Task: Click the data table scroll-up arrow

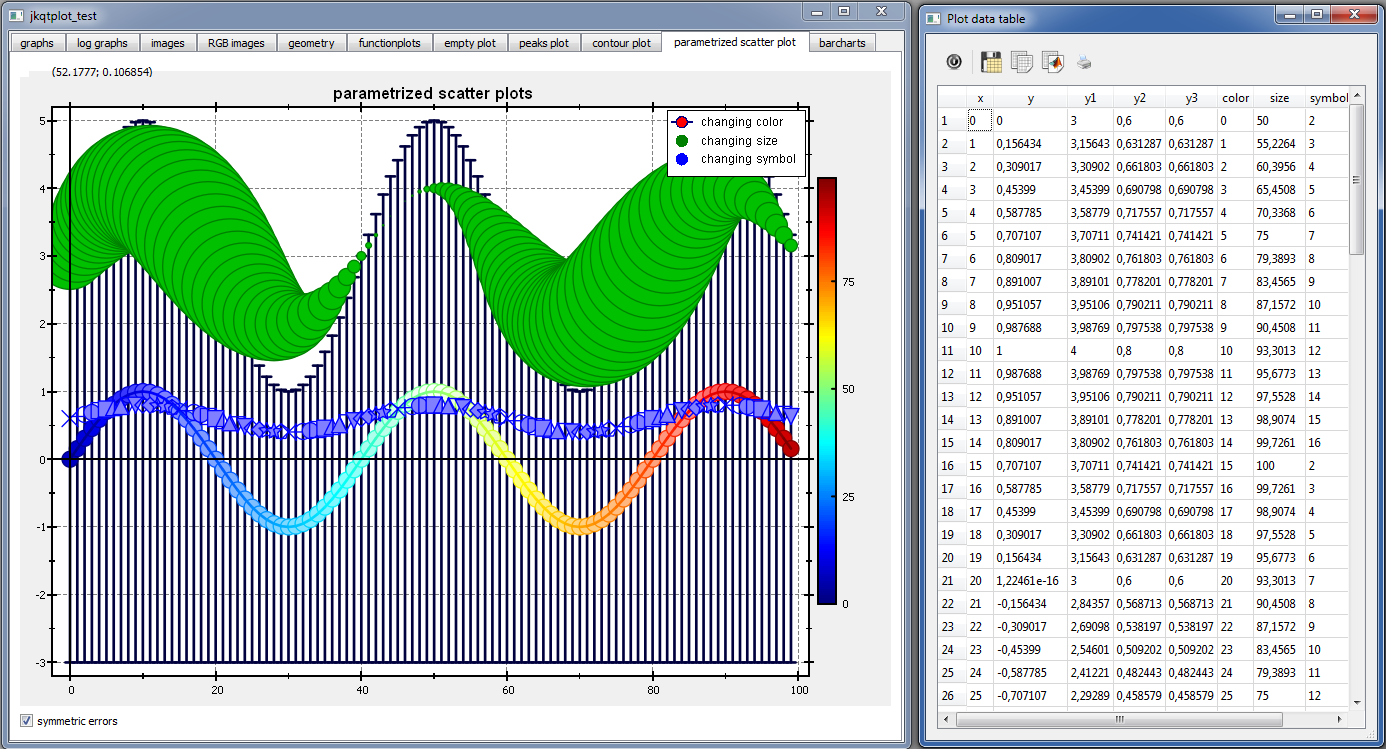Action: (1357, 96)
